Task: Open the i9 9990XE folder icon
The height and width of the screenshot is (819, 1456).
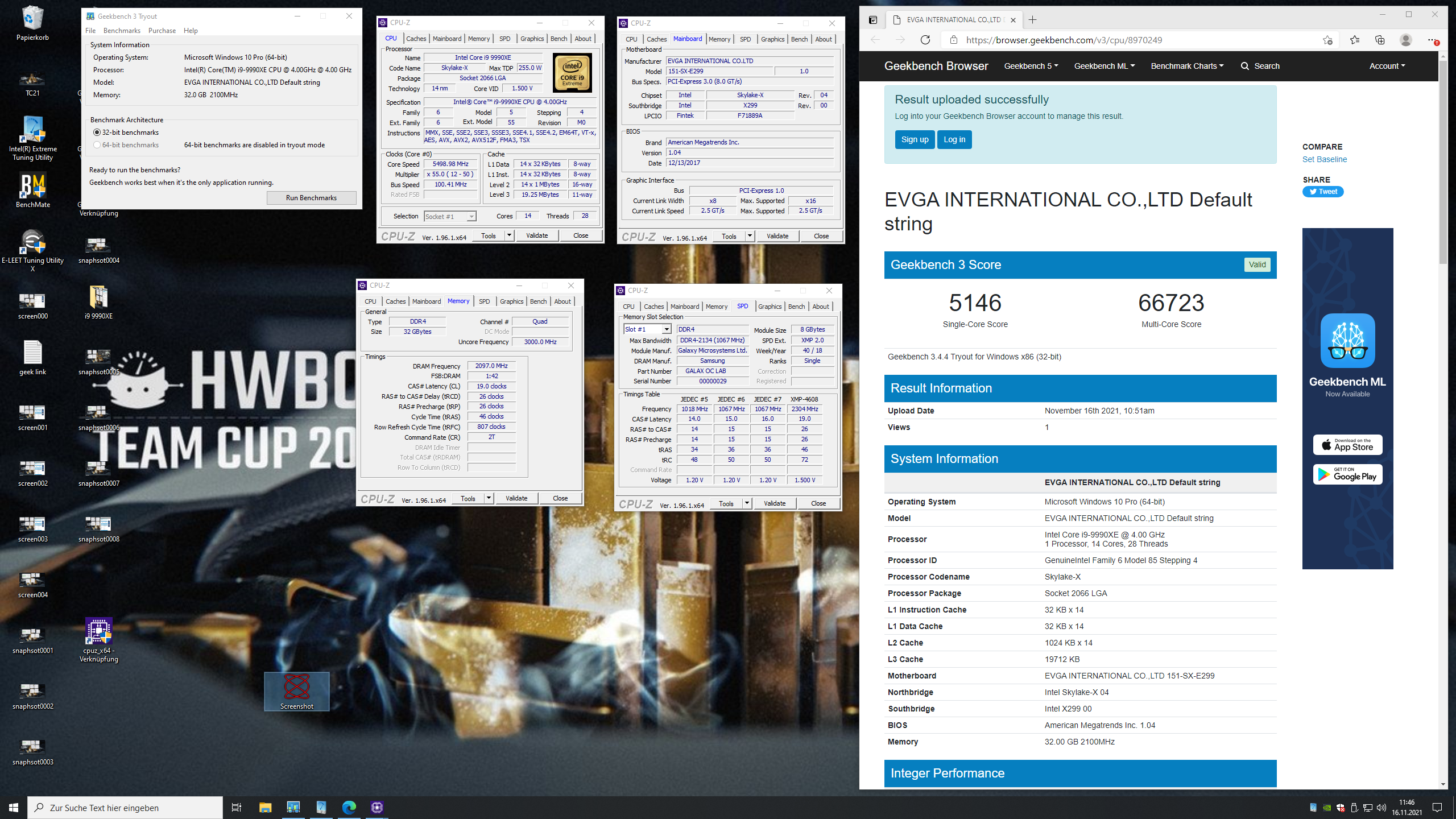Action: click(x=98, y=302)
